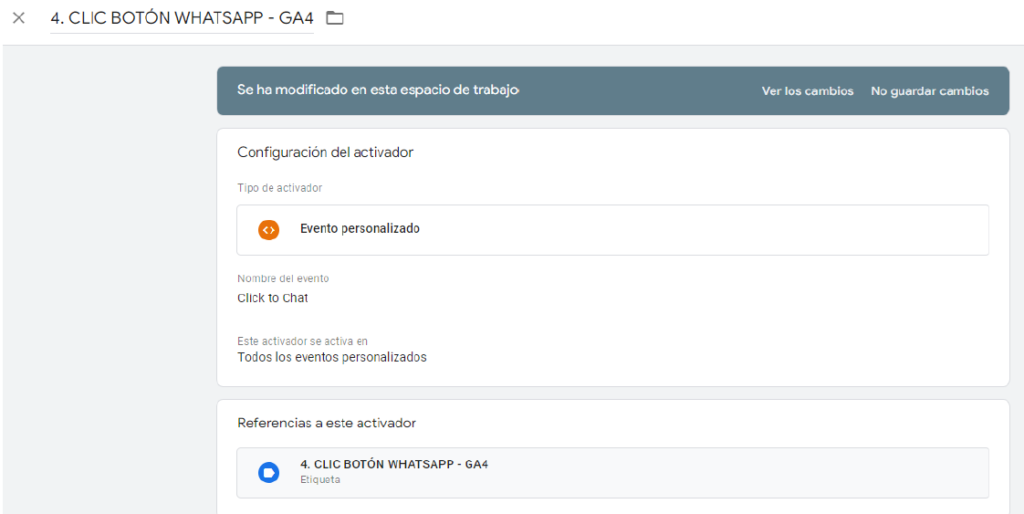Select the Referencias a este activador heading
This screenshot has width=1024, height=514.
coord(327,423)
